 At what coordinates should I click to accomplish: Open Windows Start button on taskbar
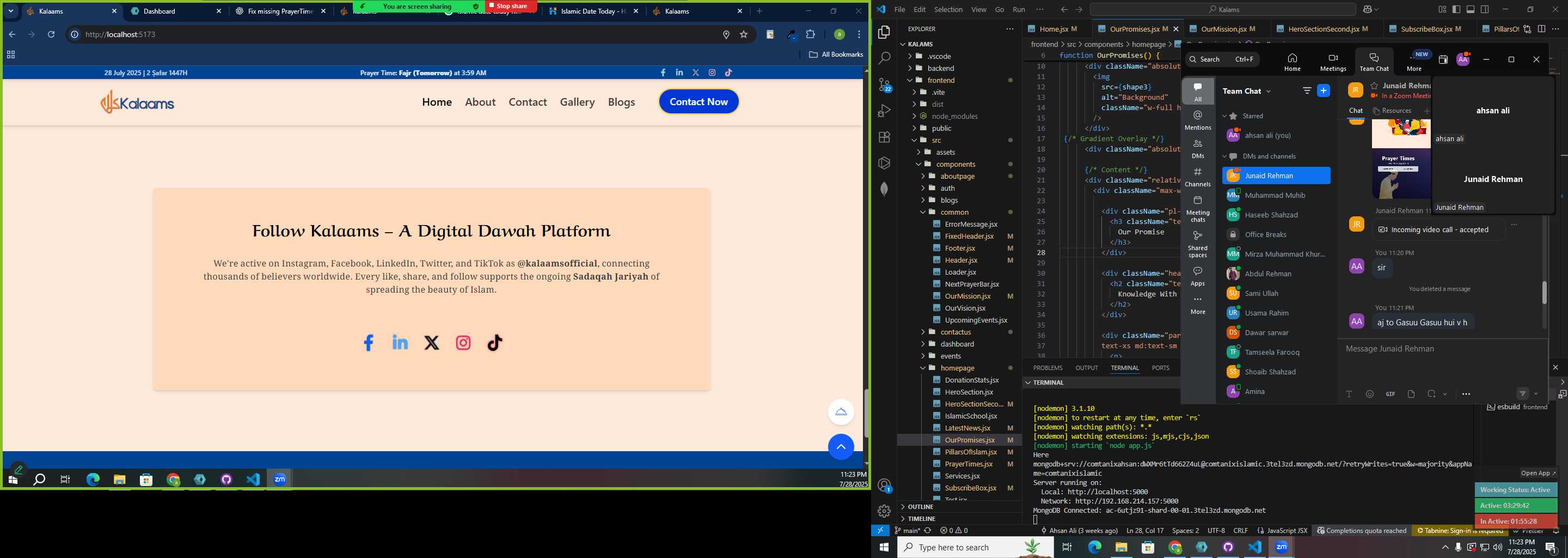[x=884, y=548]
